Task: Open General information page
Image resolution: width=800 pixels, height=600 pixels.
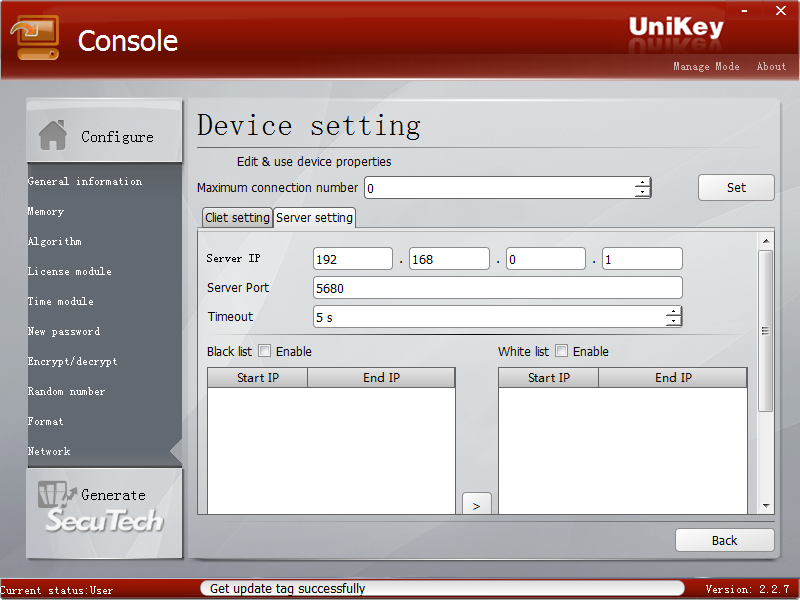Action: click(x=85, y=181)
